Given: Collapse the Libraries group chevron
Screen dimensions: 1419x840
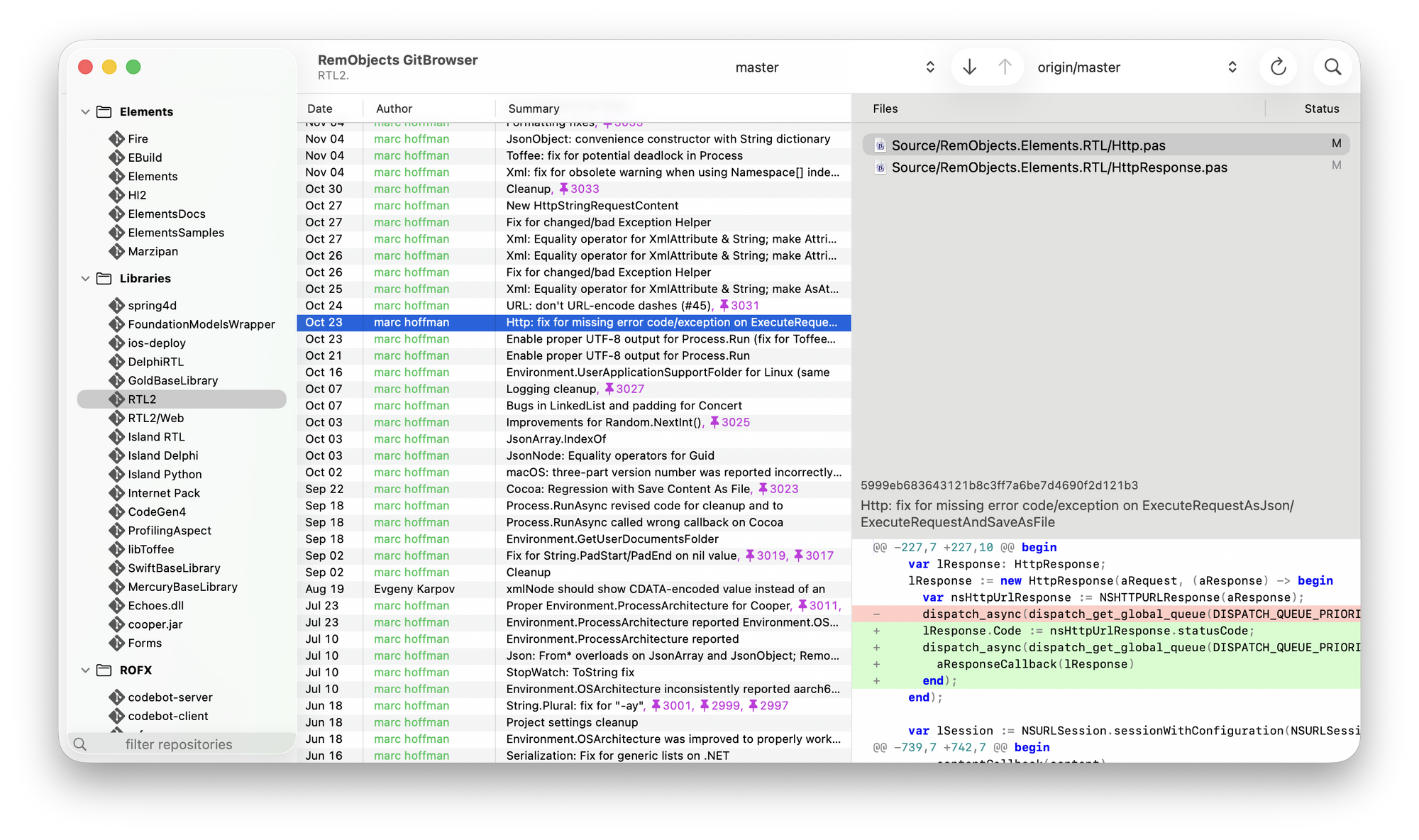Looking at the screenshot, I should [x=85, y=279].
